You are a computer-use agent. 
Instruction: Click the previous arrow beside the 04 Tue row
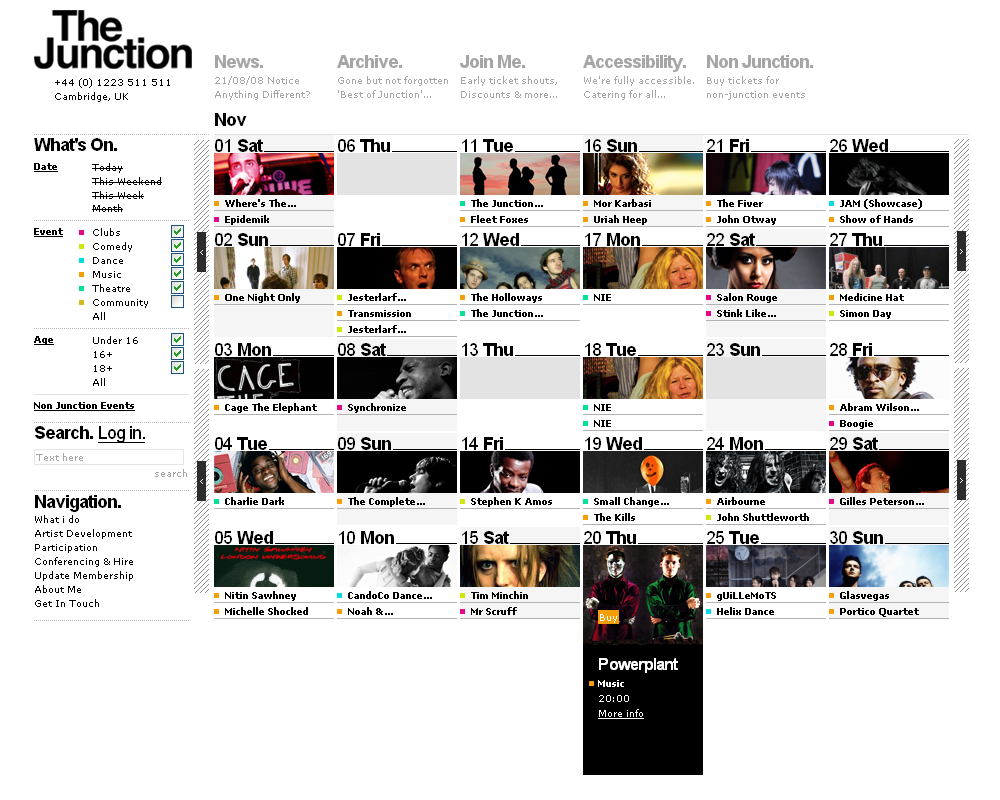(x=202, y=480)
